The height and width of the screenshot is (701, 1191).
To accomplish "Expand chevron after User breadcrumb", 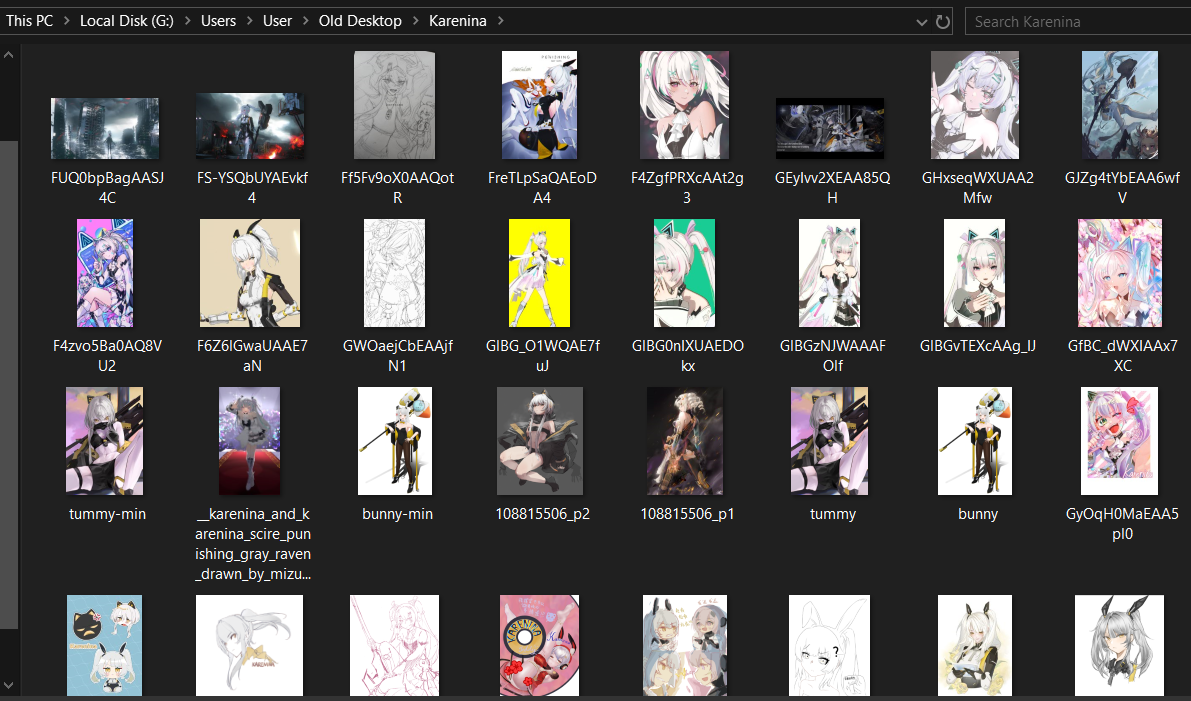I will point(305,21).
